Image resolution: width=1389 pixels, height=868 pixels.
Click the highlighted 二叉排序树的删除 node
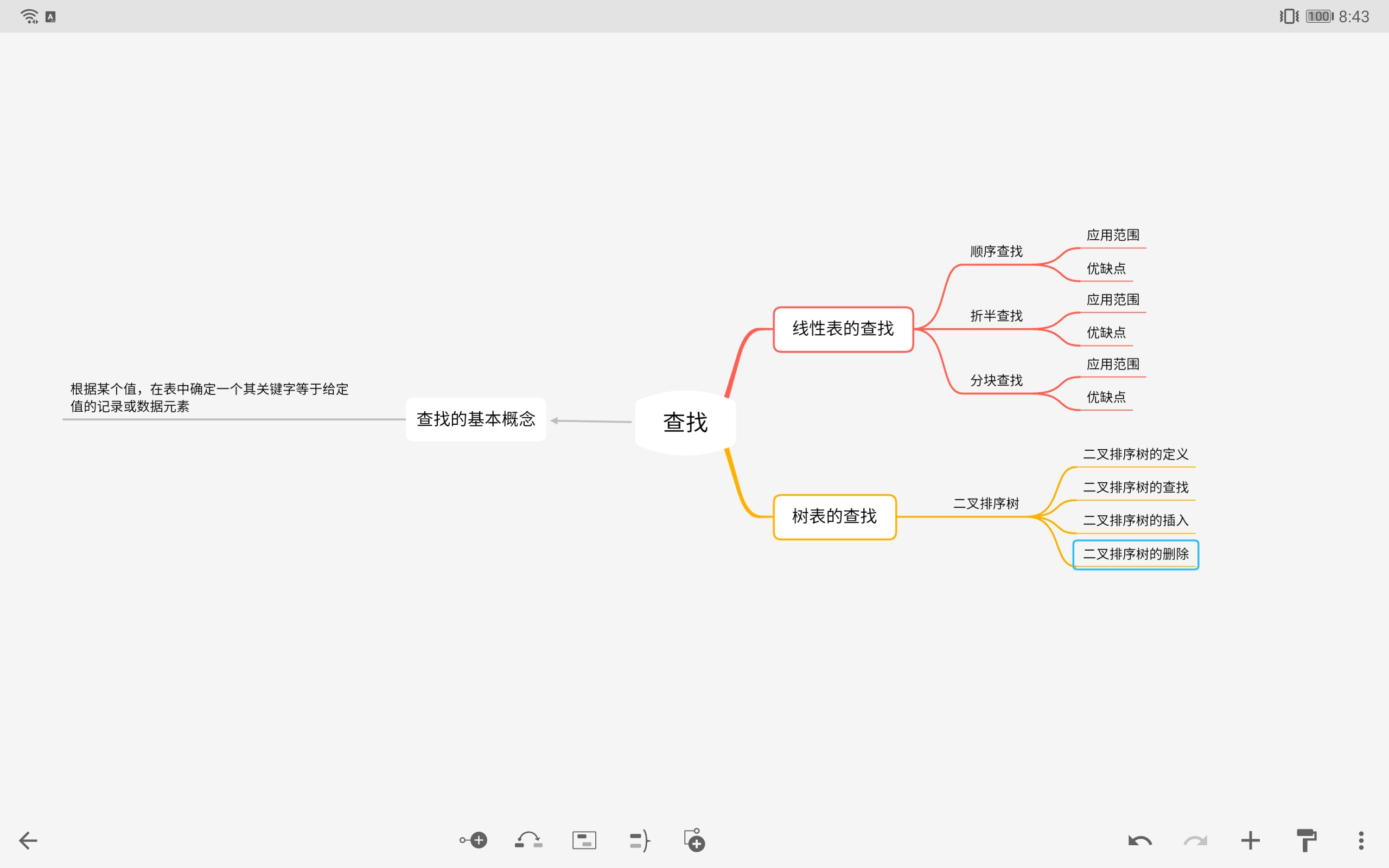[x=1135, y=554]
